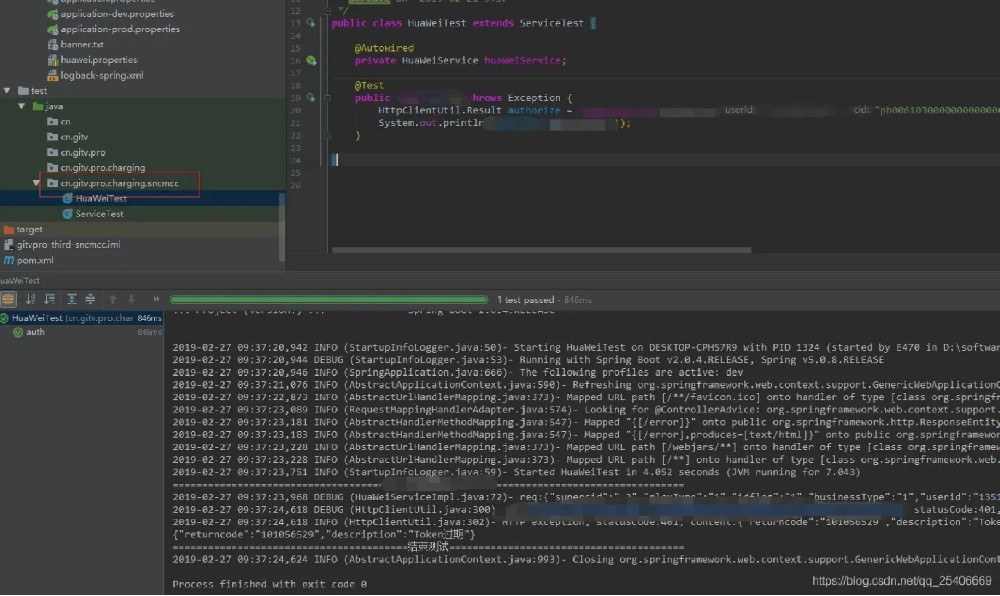Select application-prod.properties file
This screenshot has height=596, width=1000.
pos(121,29)
